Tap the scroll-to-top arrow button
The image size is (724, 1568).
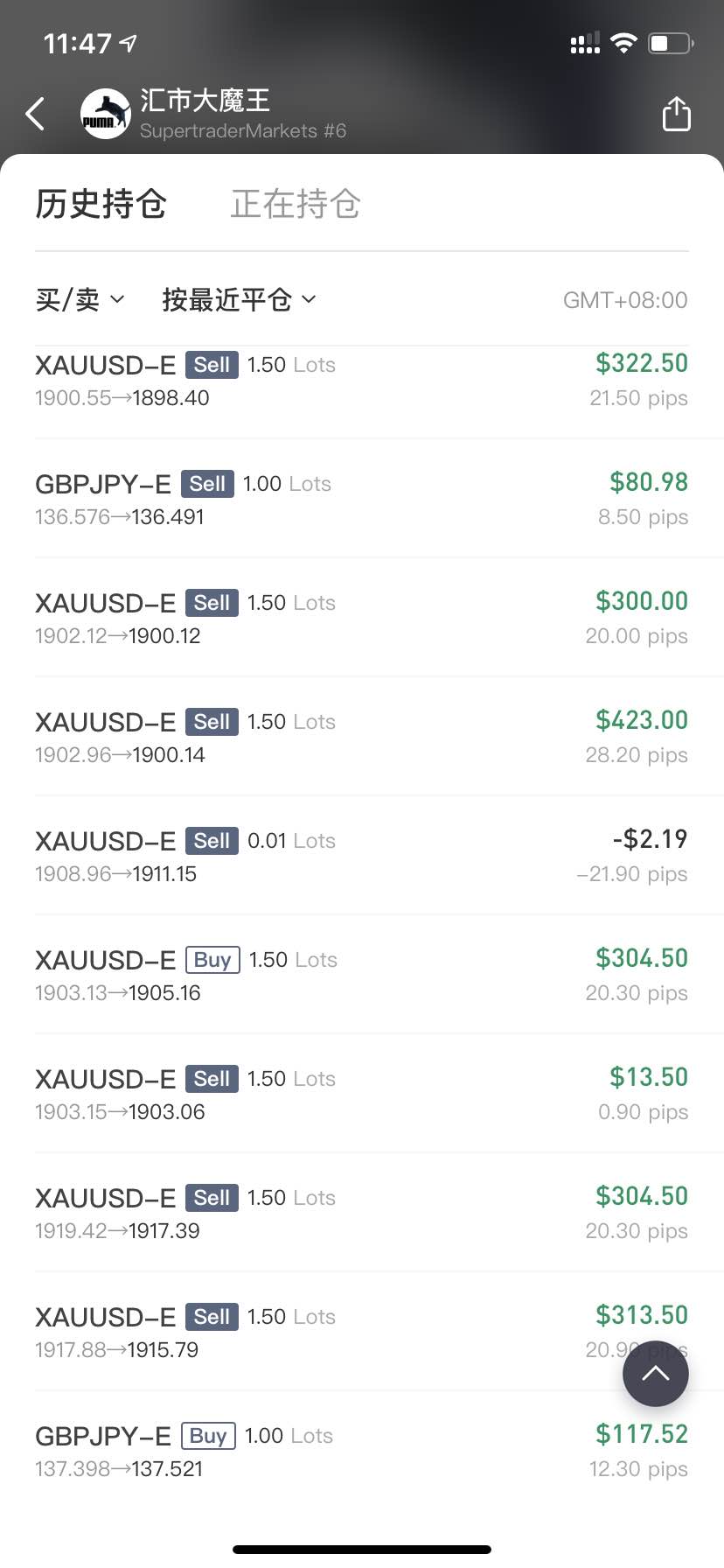pos(656,1373)
